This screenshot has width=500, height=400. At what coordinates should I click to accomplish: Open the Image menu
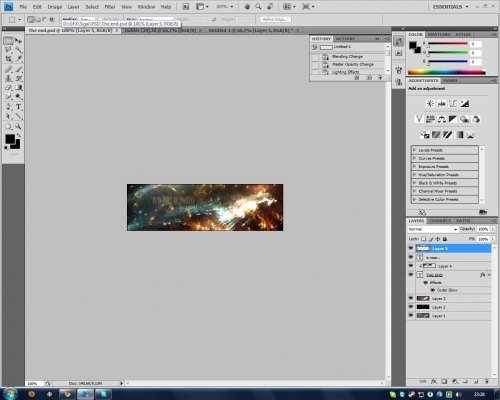click(x=54, y=7)
